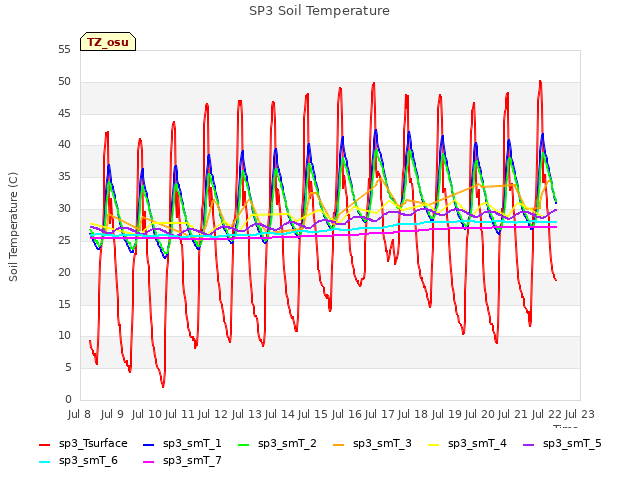640x480 pixels.
Task: Click the Jul 20 x-axis tick label
Action: (x=479, y=414)
